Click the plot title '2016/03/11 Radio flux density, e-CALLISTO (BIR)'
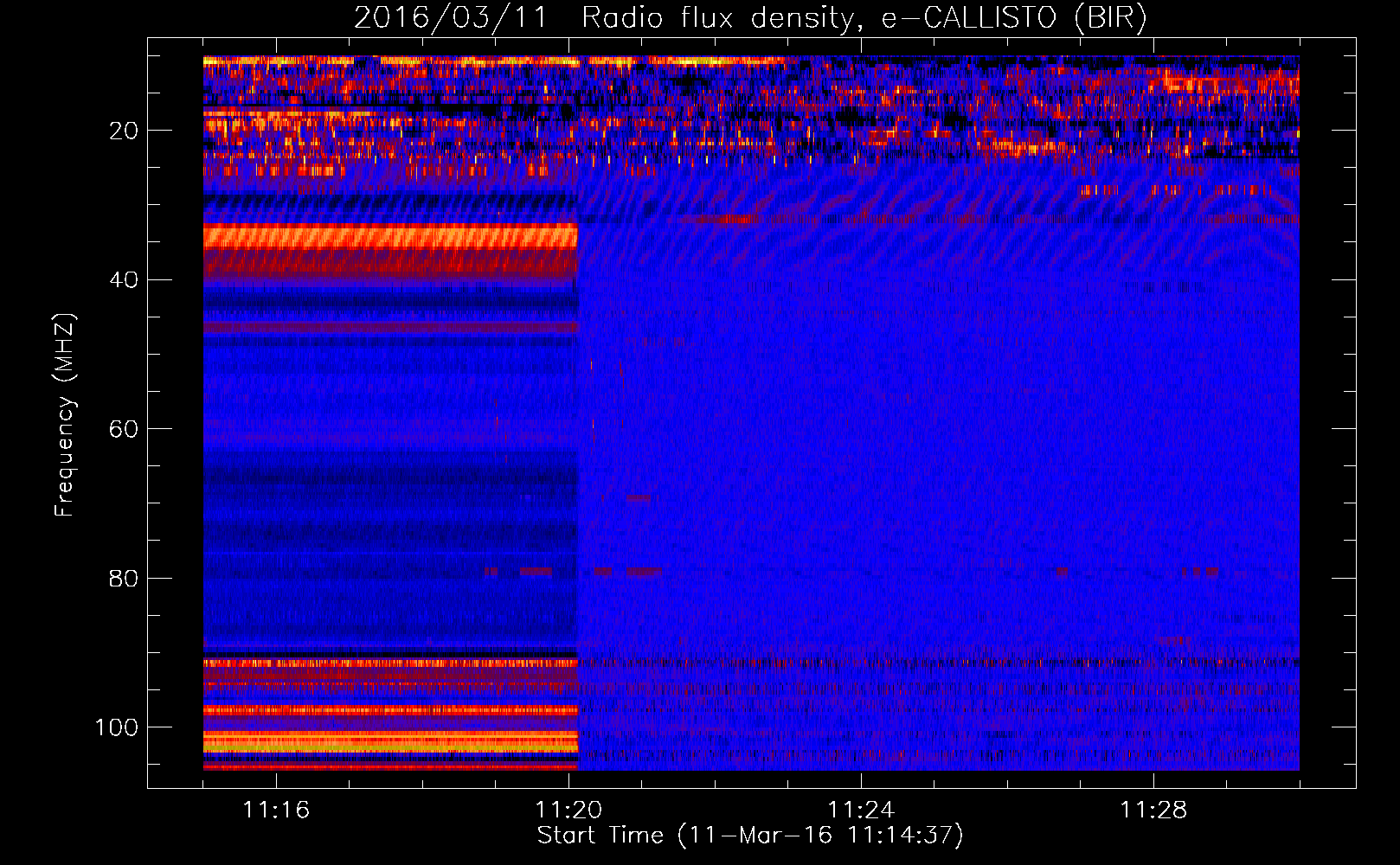The height and width of the screenshot is (865, 1400). pyautogui.click(x=750, y=17)
